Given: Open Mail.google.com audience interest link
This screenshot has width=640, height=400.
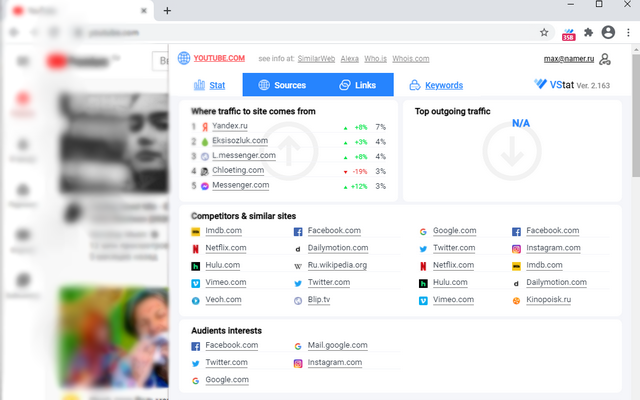Looking at the screenshot, I should point(338,345).
